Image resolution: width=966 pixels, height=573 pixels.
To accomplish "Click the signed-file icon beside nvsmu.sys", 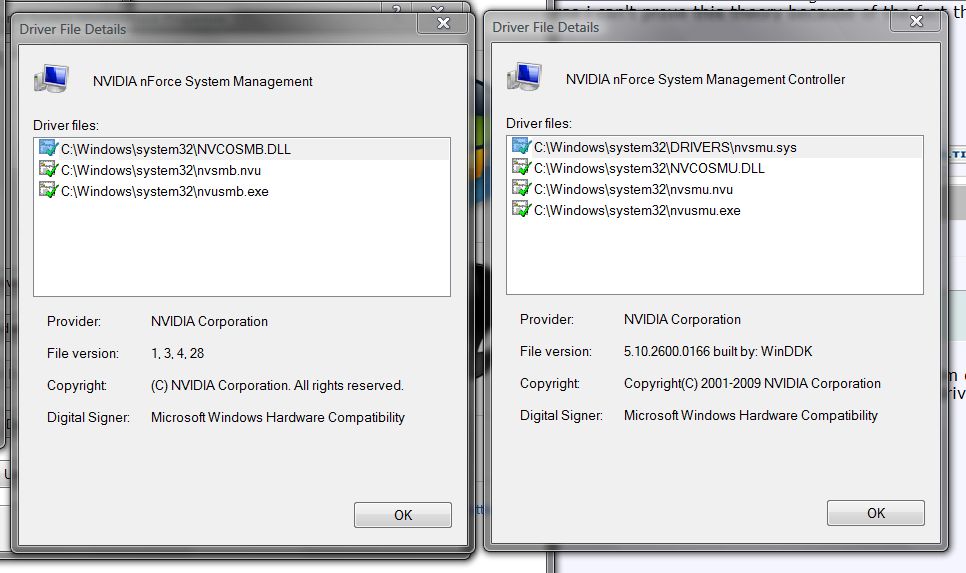I will click(x=521, y=146).
